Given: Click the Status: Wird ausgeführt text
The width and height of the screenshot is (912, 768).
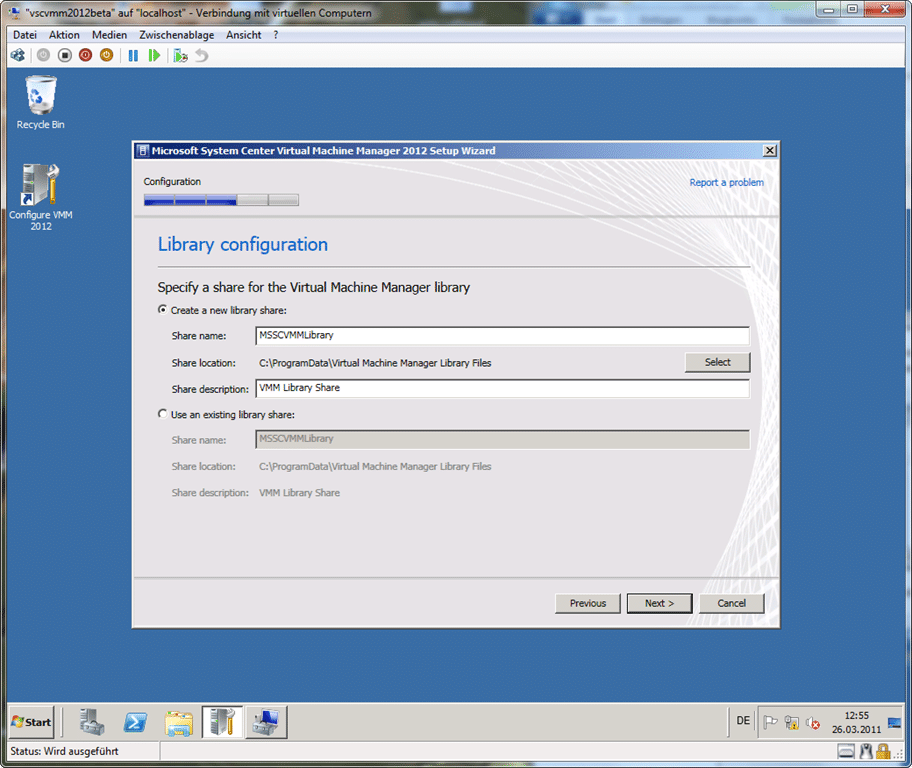Looking at the screenshot, I should pos(64,751).
